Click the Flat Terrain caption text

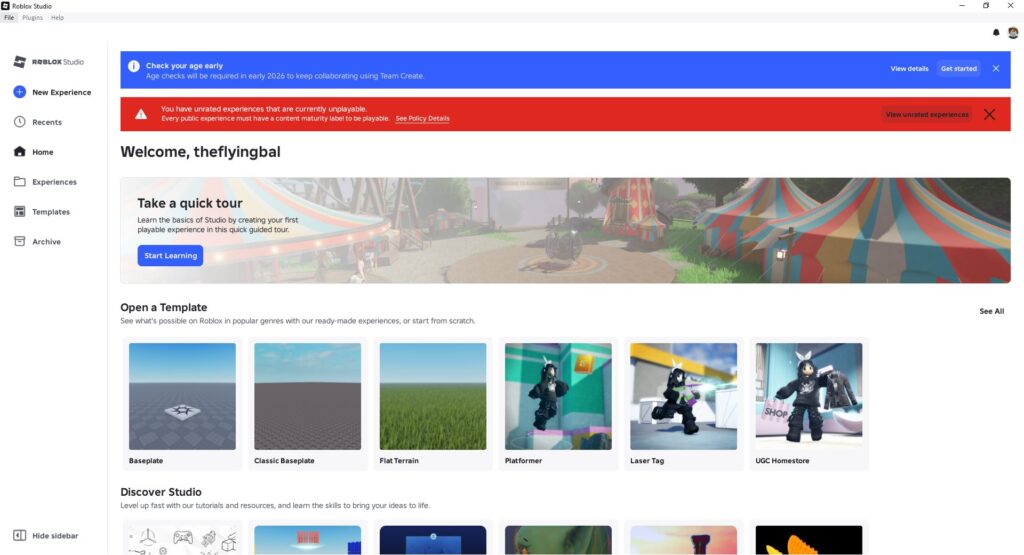[x=399, y=460]
